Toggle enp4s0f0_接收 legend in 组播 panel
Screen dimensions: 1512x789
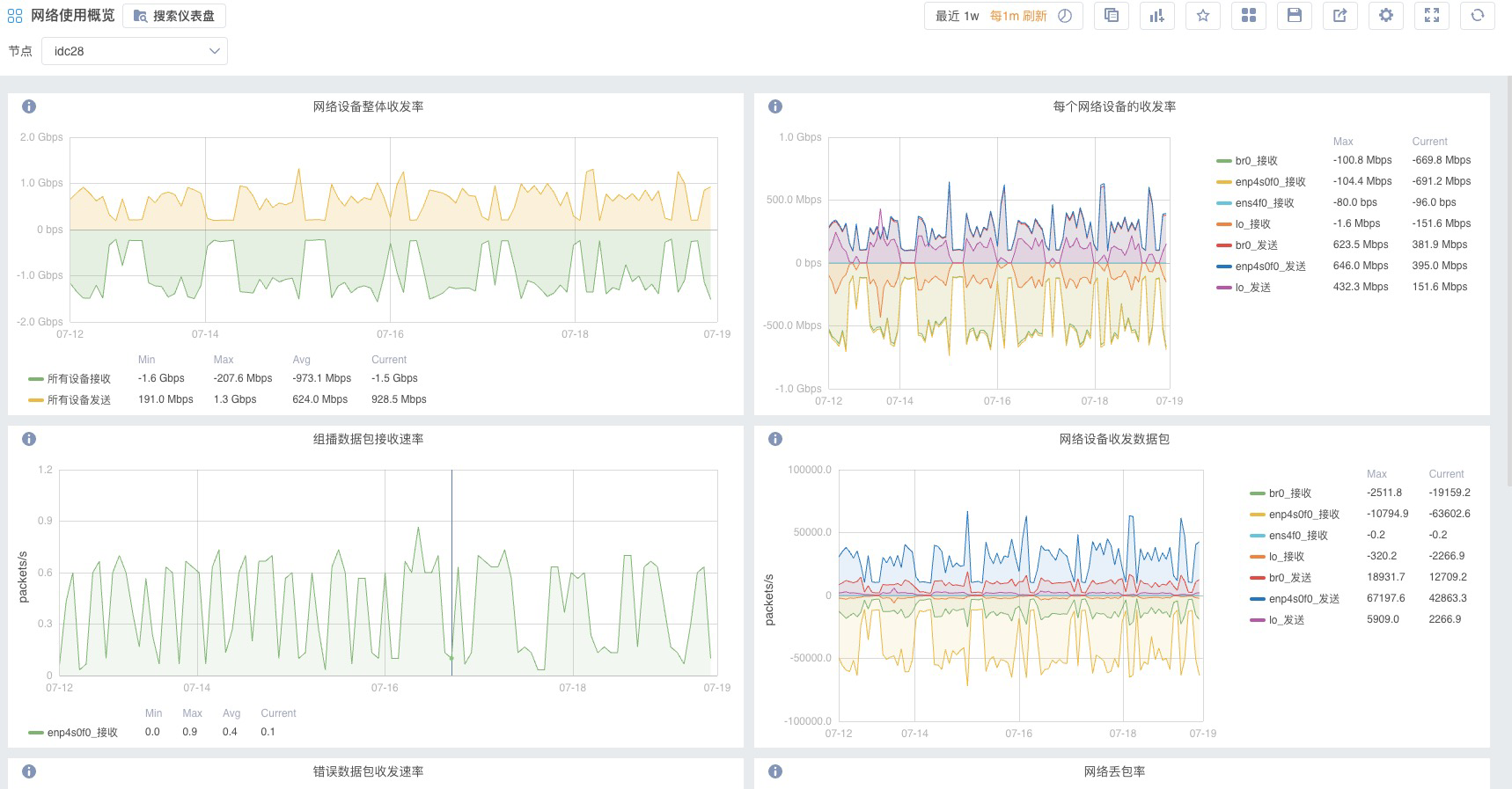(x=82, y=733)
